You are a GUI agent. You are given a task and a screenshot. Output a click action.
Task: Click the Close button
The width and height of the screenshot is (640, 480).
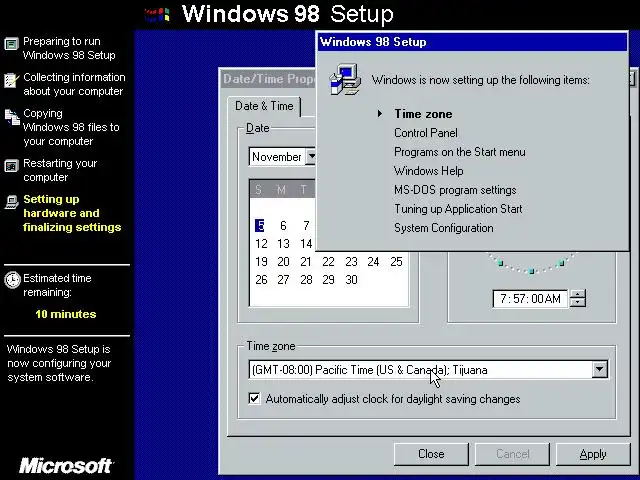tap(431, 454)
